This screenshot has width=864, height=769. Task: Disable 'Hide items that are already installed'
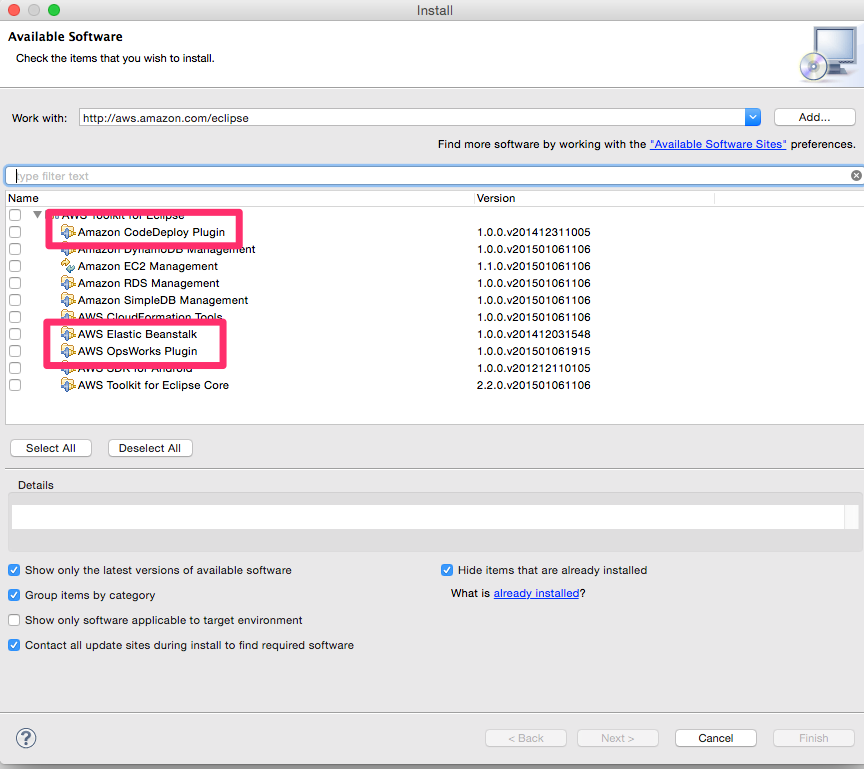[446, 570]
